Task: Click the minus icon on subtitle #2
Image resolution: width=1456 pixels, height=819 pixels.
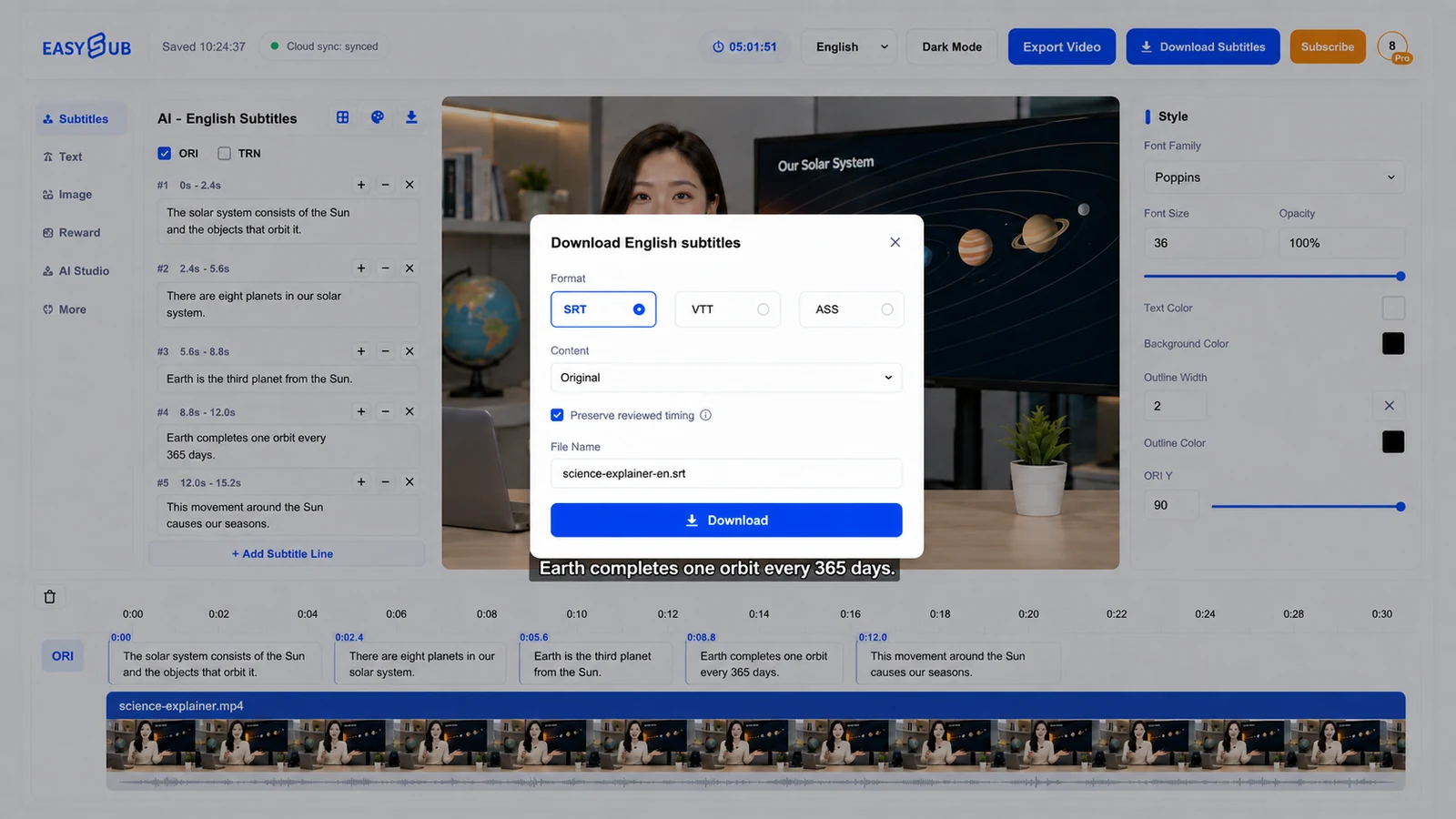Action: [386, 268]
